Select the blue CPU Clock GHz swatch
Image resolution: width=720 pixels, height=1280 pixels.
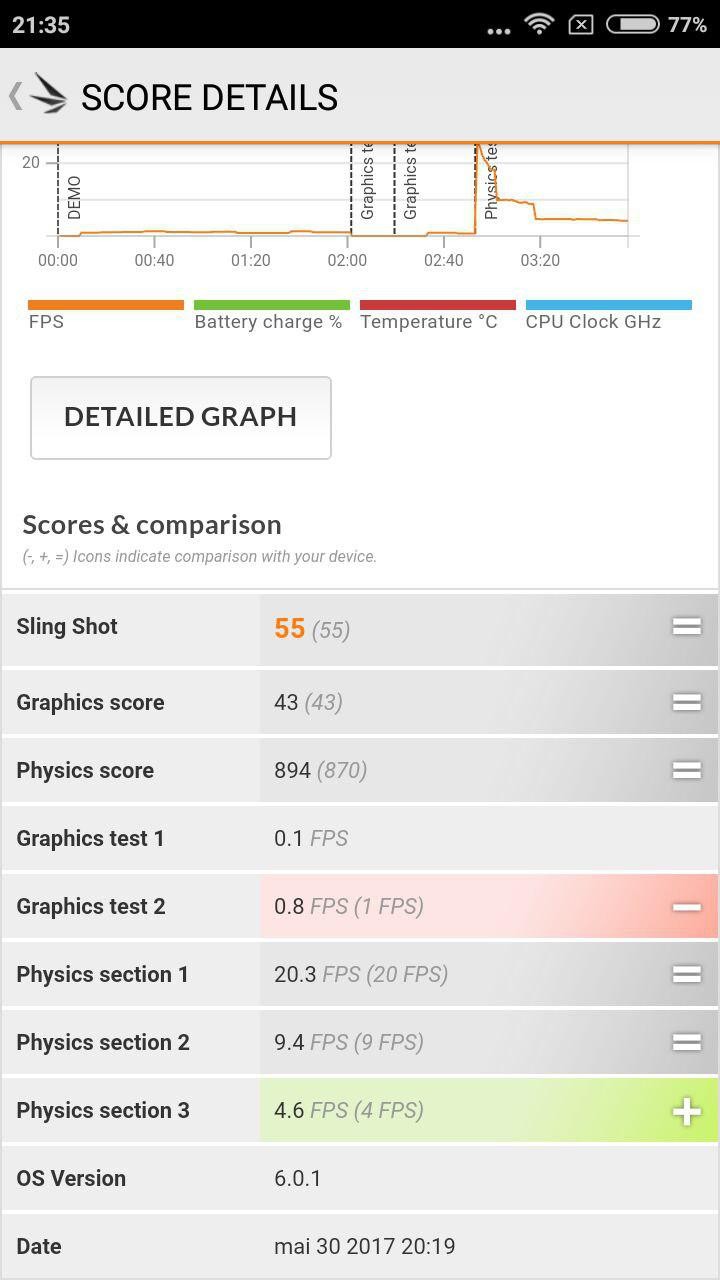608,305
